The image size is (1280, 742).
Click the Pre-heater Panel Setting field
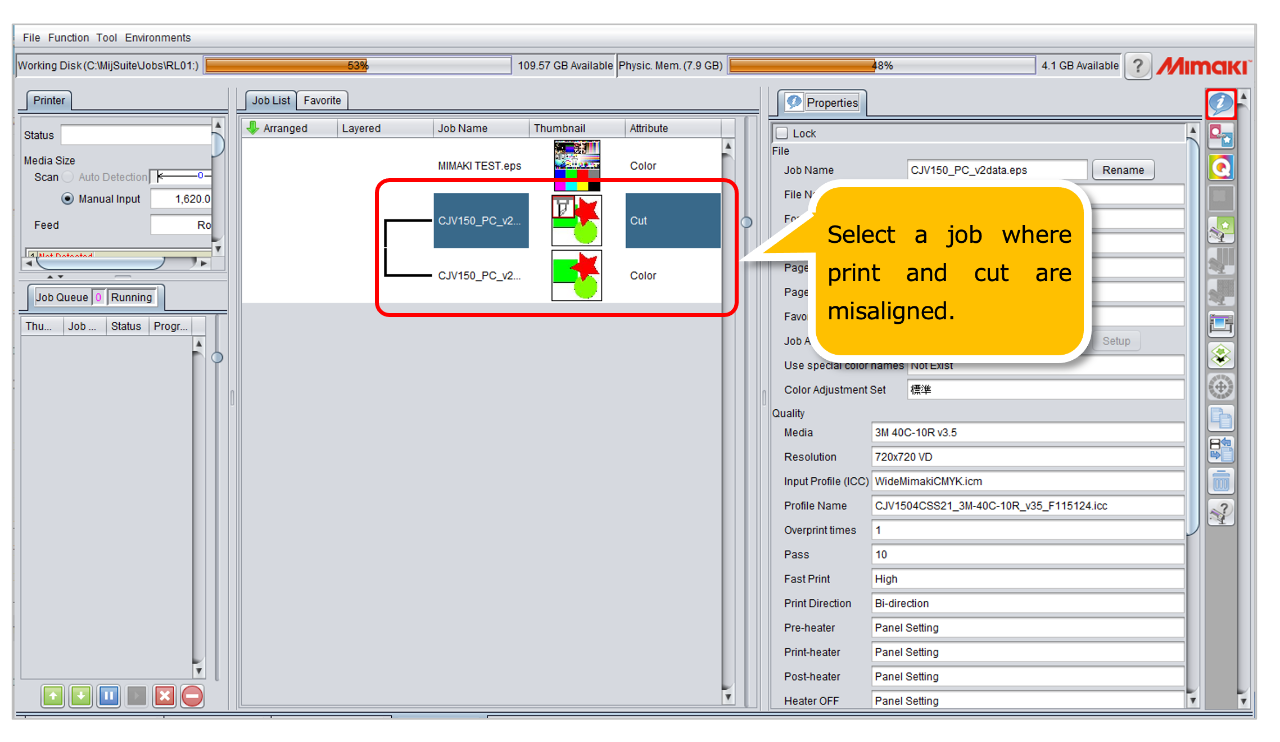pos(1028,628)
